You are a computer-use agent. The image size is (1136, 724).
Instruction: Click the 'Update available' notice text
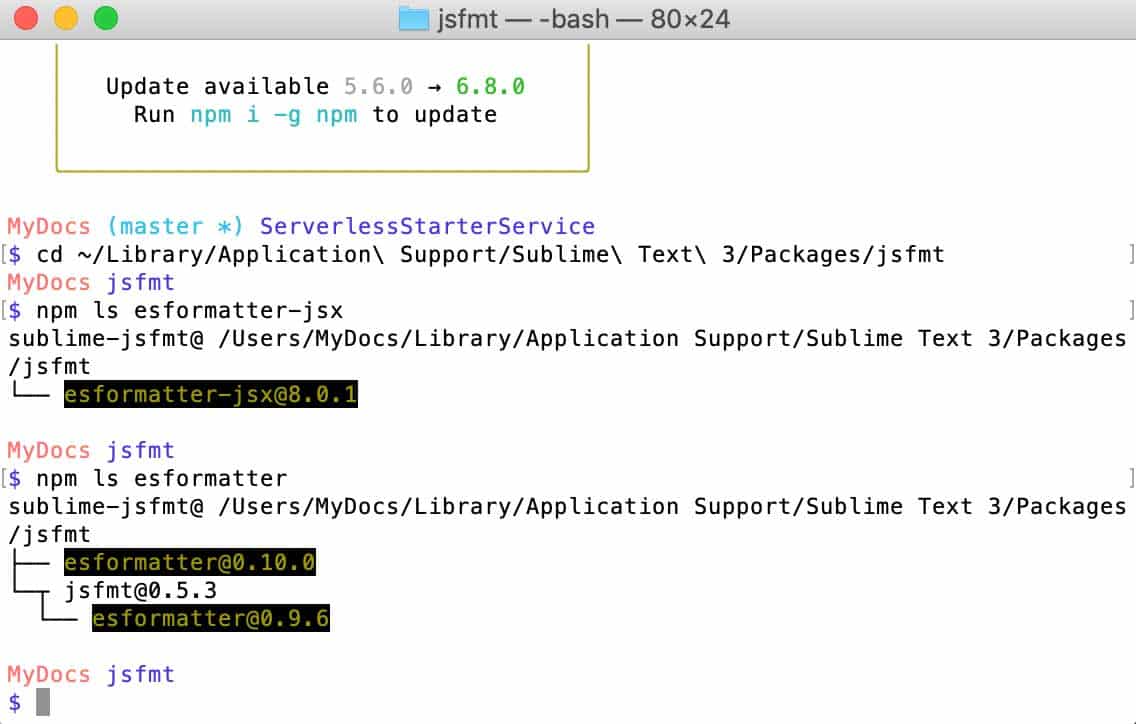click(x=217, y=87)
